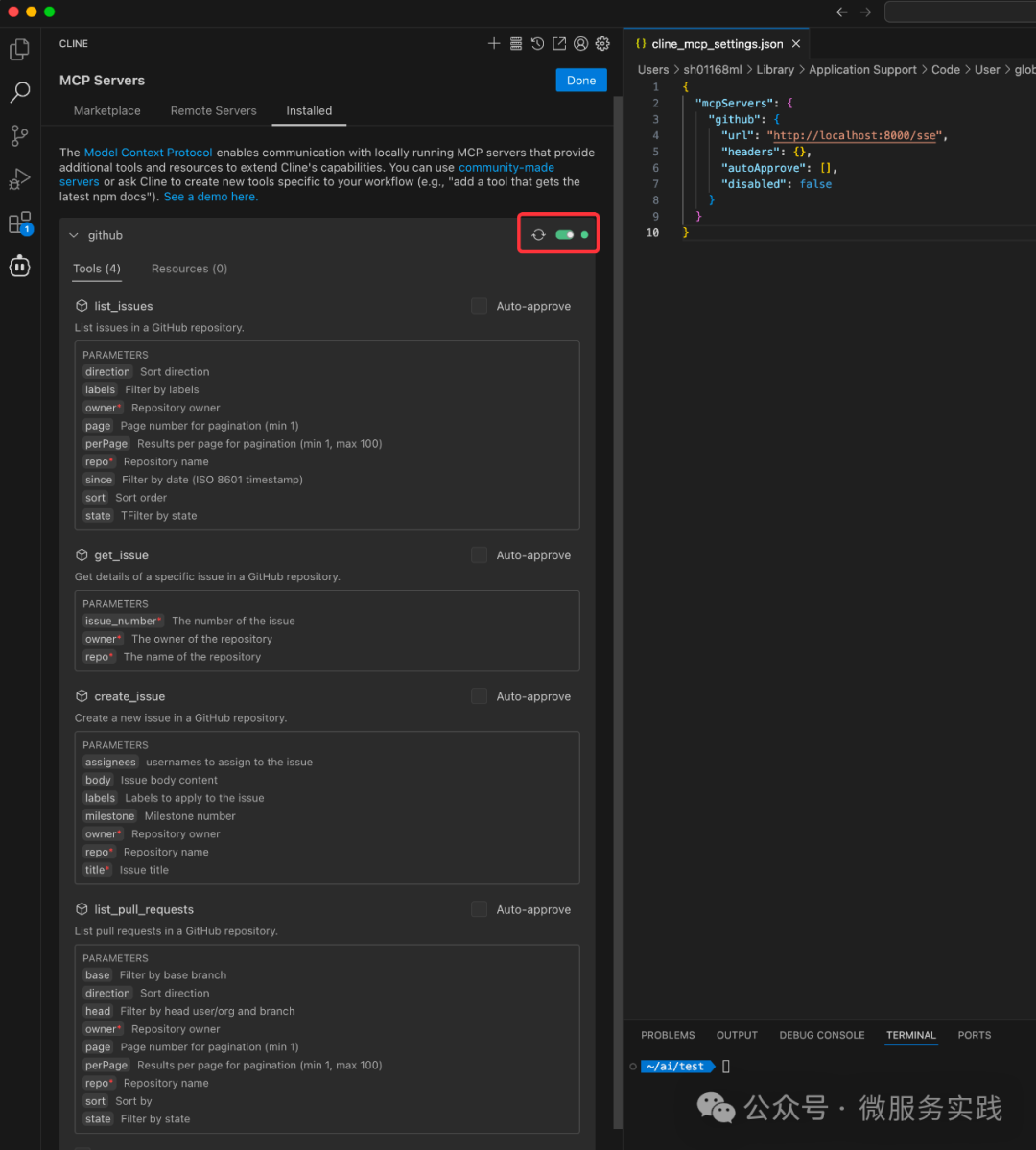Viewport: 1036px width, 1150px height.
Task: Open the TERMINAL panel tab
Action: click(x=911, y=1035)
